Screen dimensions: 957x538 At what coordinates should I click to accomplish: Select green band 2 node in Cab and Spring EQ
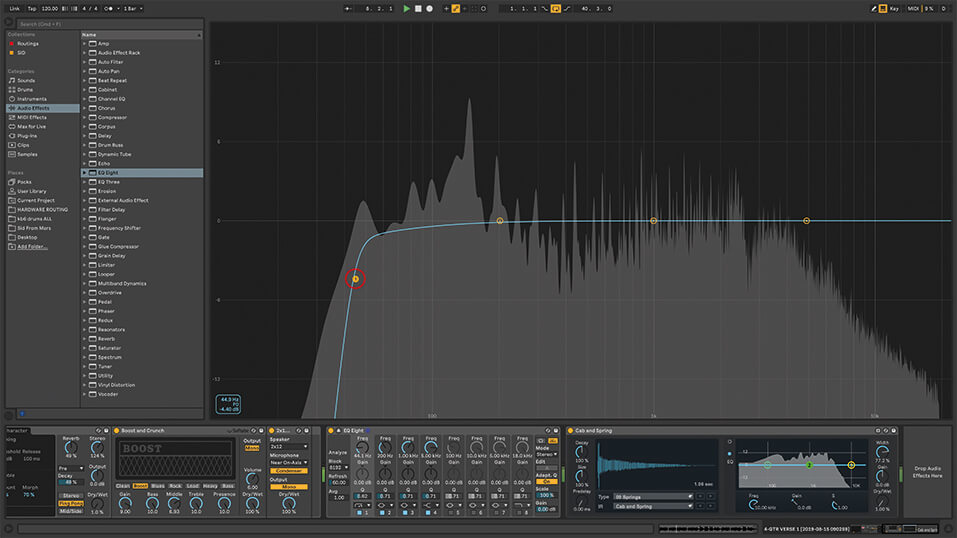(809, 465)
